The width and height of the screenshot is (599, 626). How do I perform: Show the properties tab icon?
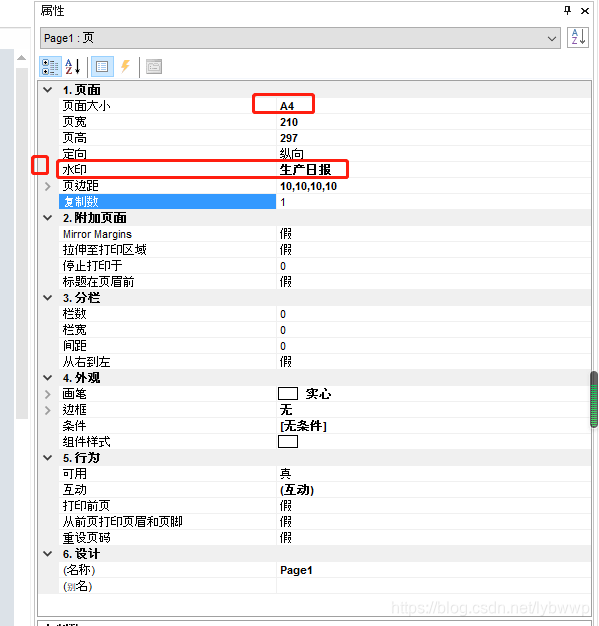pyautogui.click(x=102, y=67)
